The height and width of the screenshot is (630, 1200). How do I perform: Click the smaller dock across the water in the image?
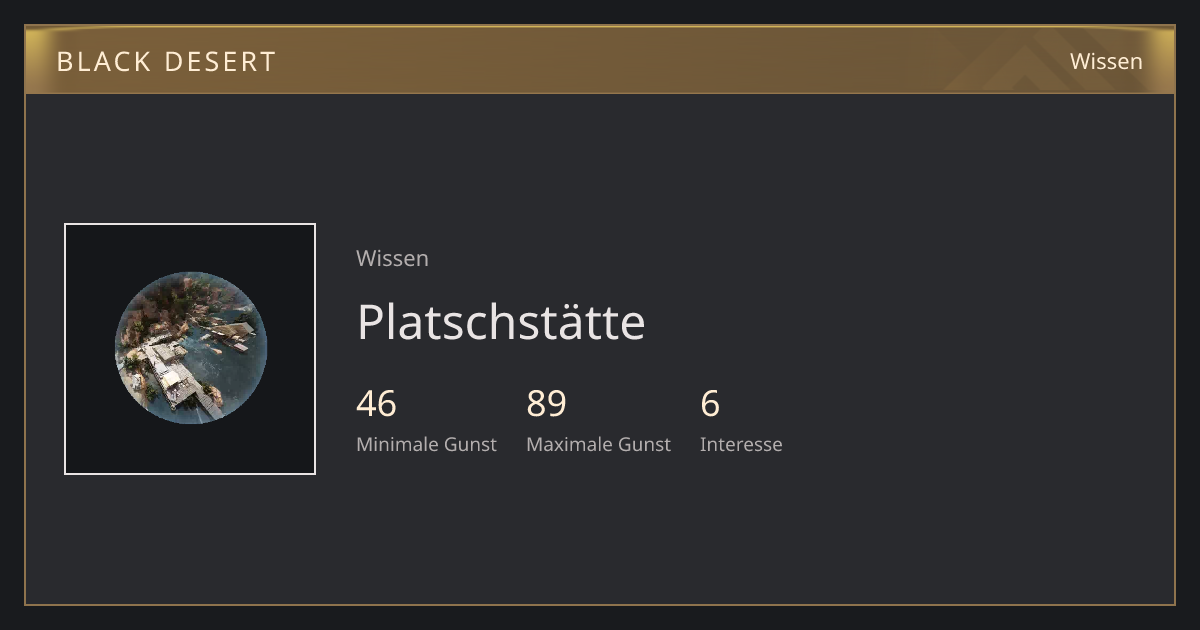230,333
